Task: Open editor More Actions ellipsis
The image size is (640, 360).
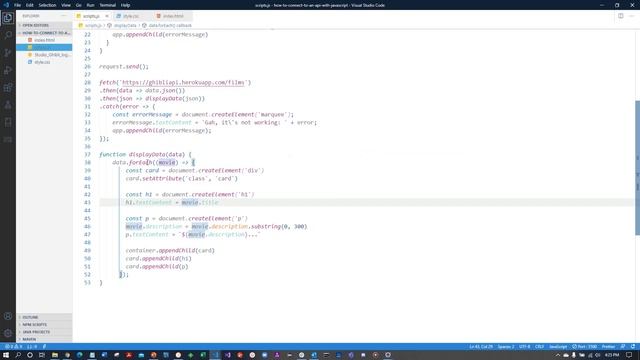Action: click(x=631, y=16)
